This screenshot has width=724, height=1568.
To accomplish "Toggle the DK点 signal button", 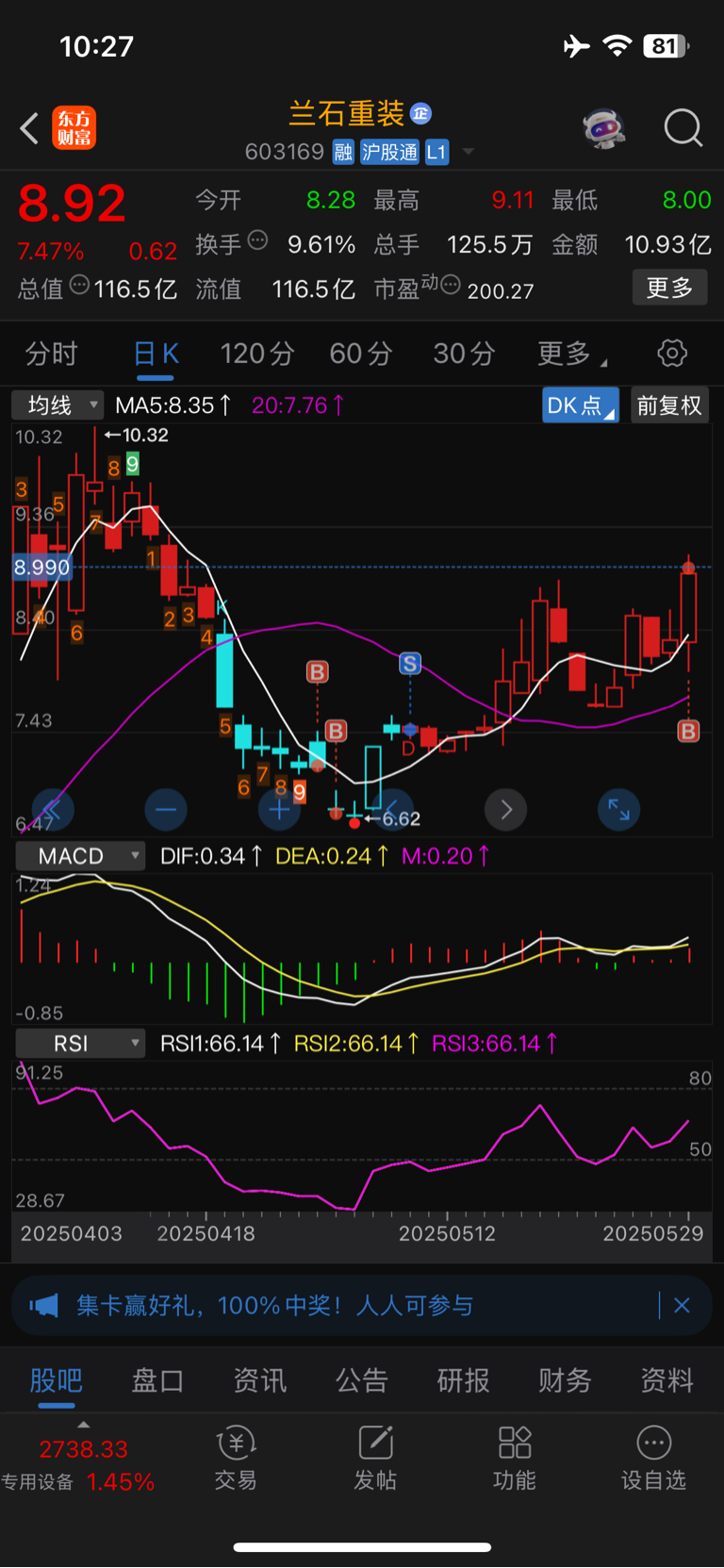I will tap(581, 405).
